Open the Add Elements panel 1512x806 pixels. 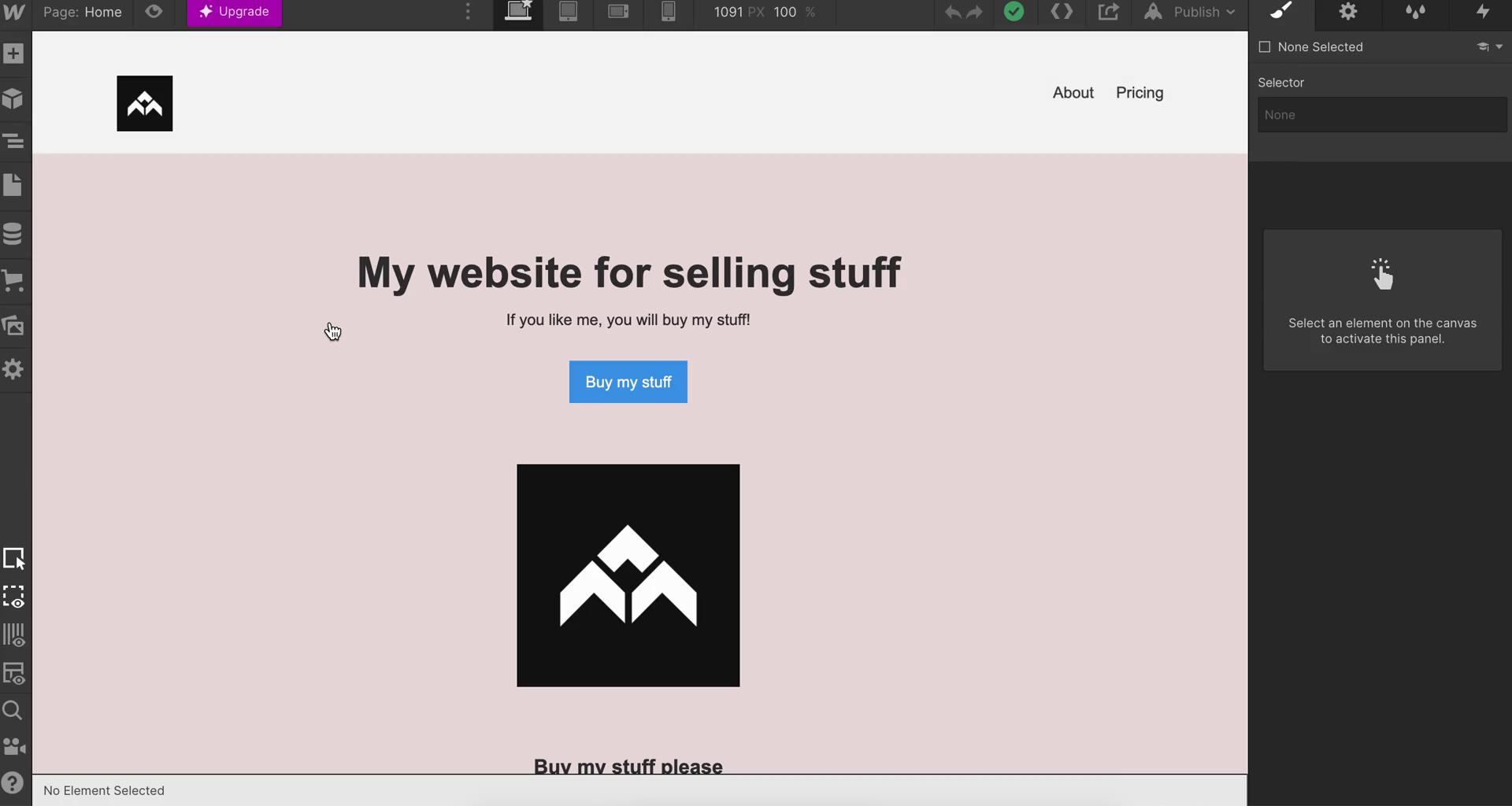pyautogui.click(x=13, y=54)
